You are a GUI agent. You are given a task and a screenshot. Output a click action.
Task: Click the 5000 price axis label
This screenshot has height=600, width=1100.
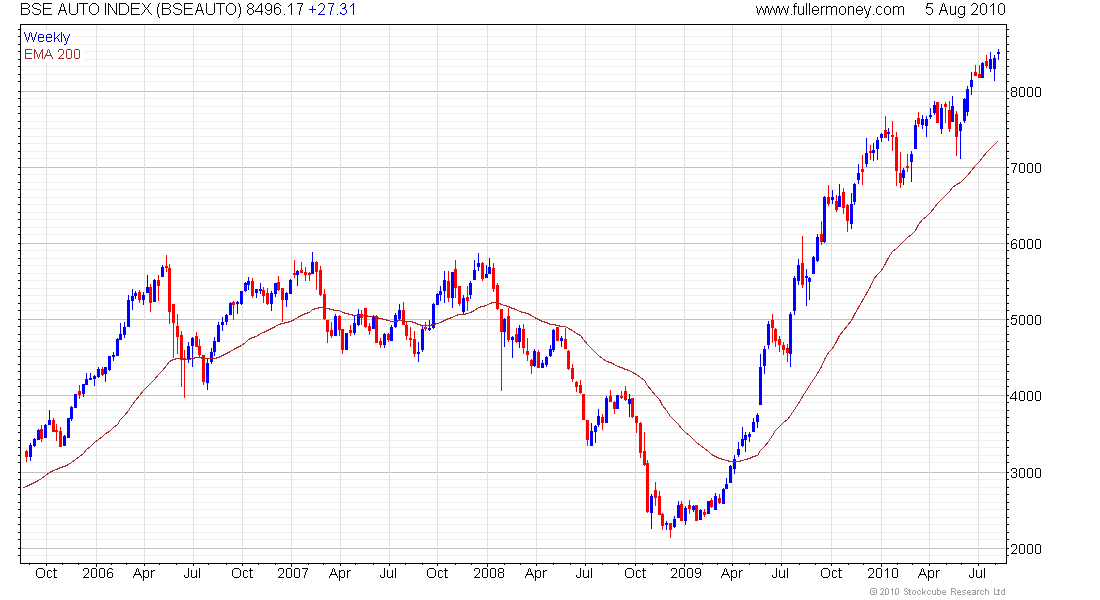(1026, 320)
